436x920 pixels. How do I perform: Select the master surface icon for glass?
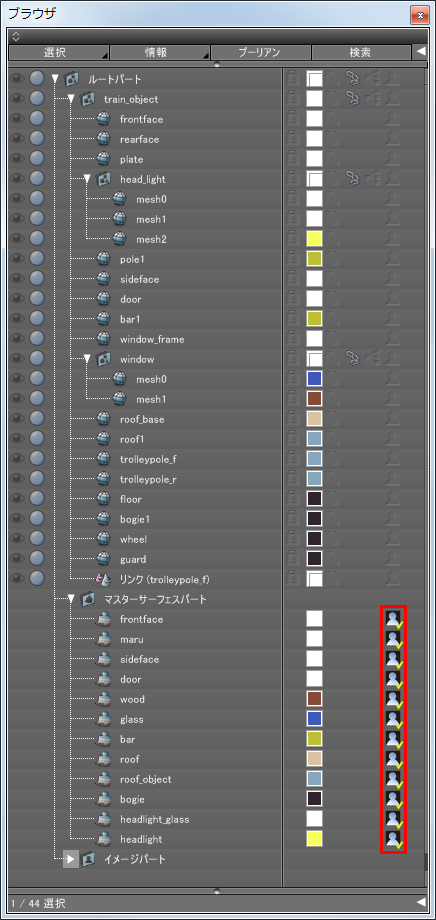pyautogui.click(x=103, y=719)
